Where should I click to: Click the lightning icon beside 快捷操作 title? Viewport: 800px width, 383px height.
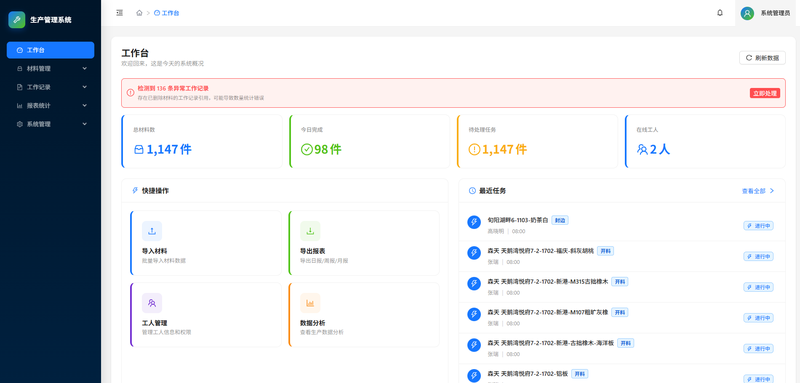coord(135,190)
